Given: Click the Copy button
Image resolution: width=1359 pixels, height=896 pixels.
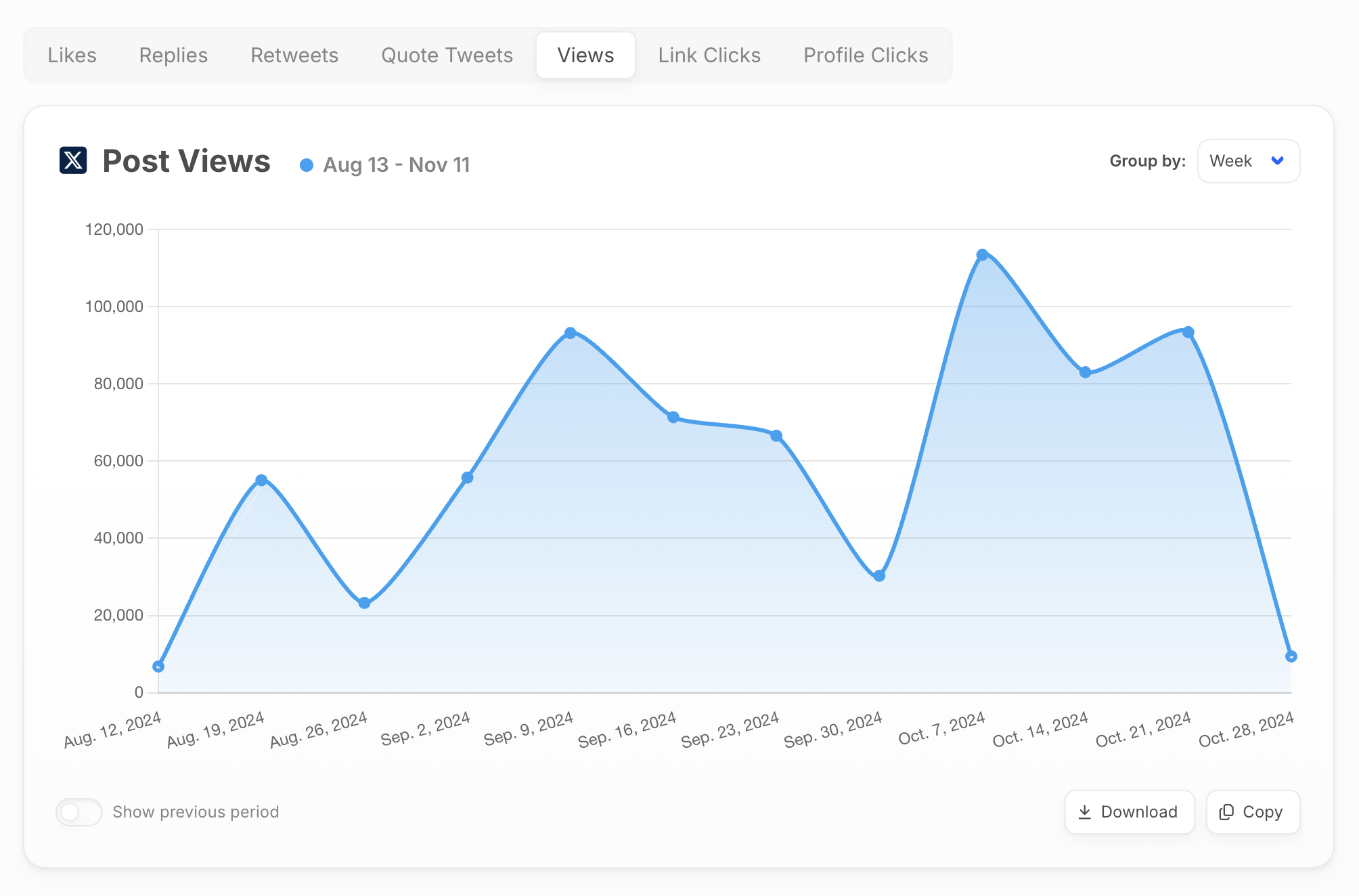Looking at the screenshot, I should pos(1253,812).
